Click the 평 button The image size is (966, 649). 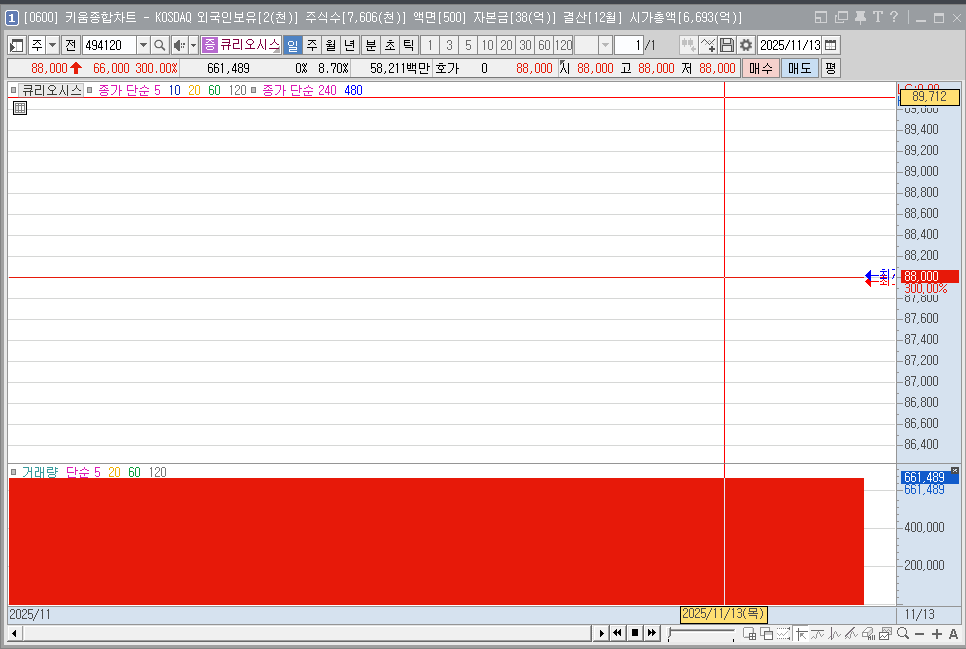tap(830, 68)
